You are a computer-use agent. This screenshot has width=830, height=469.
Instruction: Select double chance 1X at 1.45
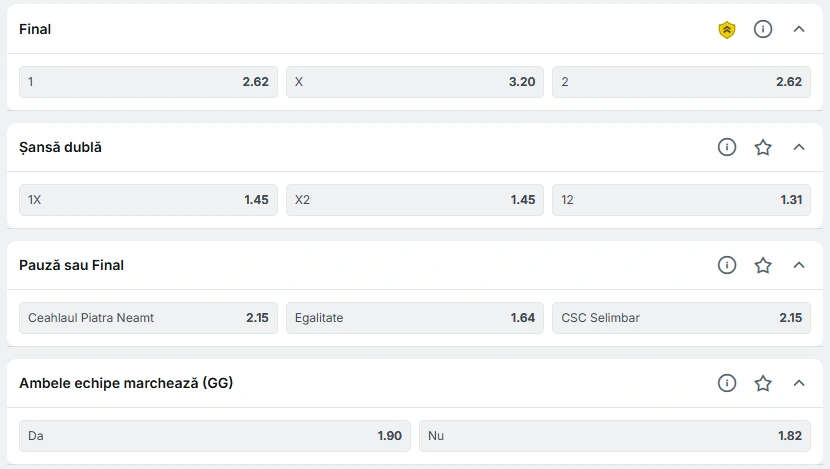click(x=148, y=200)
